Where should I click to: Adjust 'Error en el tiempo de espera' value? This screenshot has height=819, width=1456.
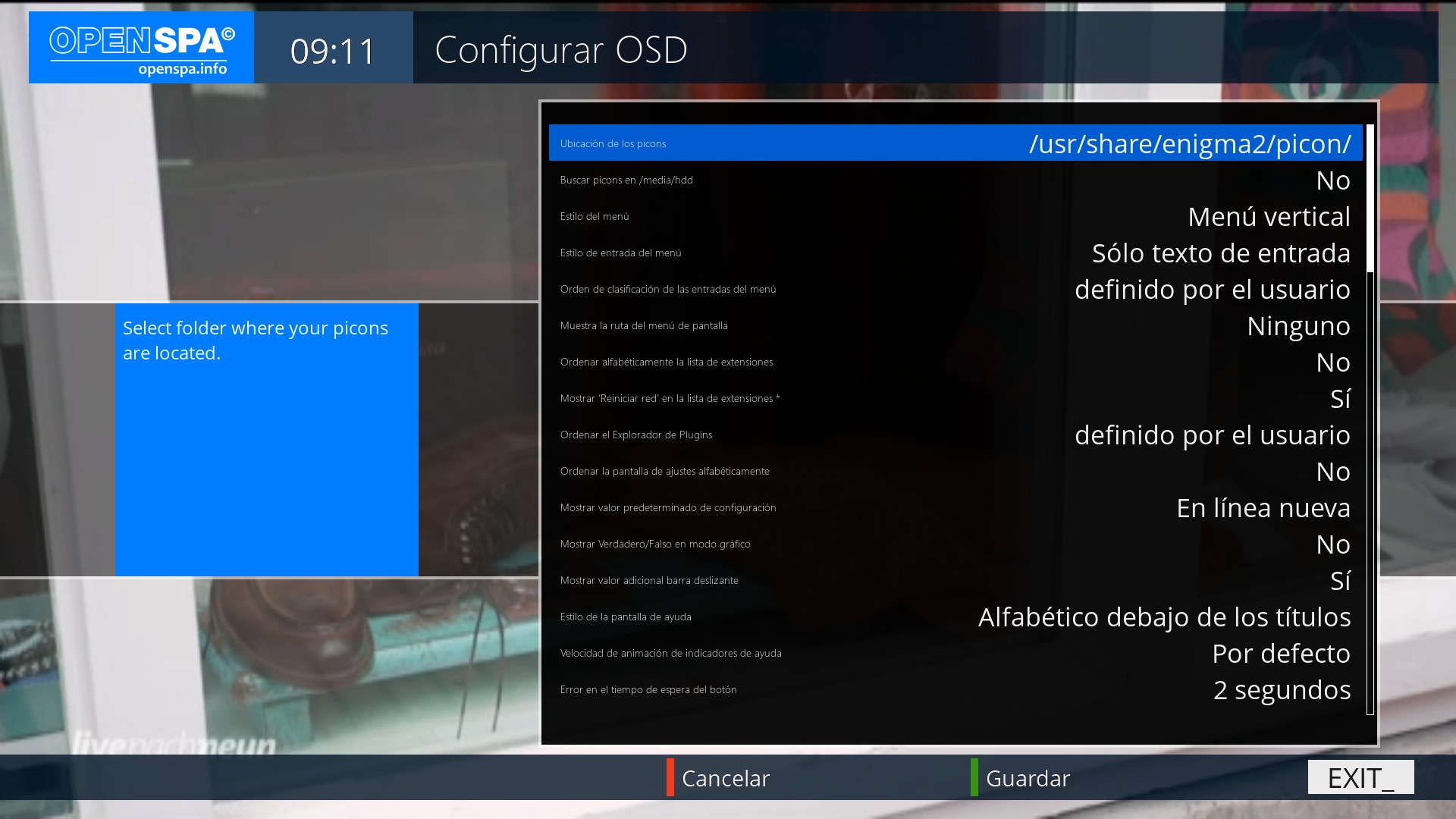[x=1282, y=690]
